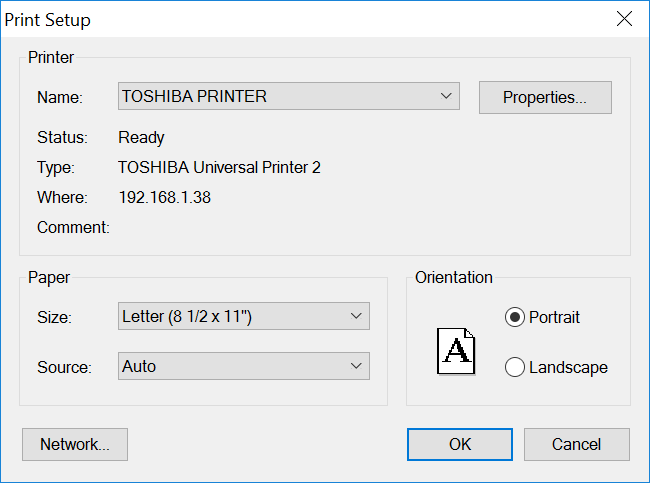Click the chevron arrow of the printer Name box
This screenshot has height=483, width=650.
pos(446,96)
